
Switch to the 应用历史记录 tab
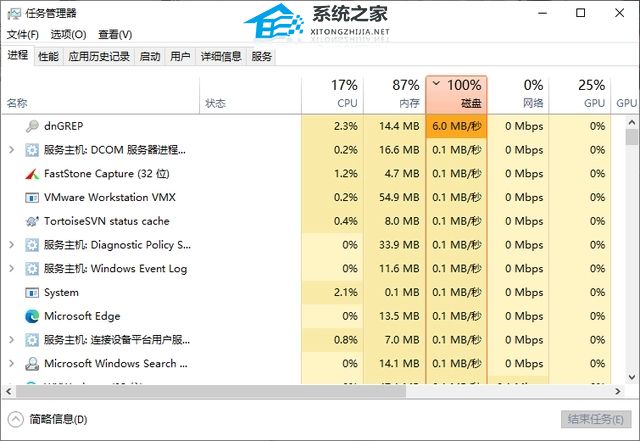[99, 56]
